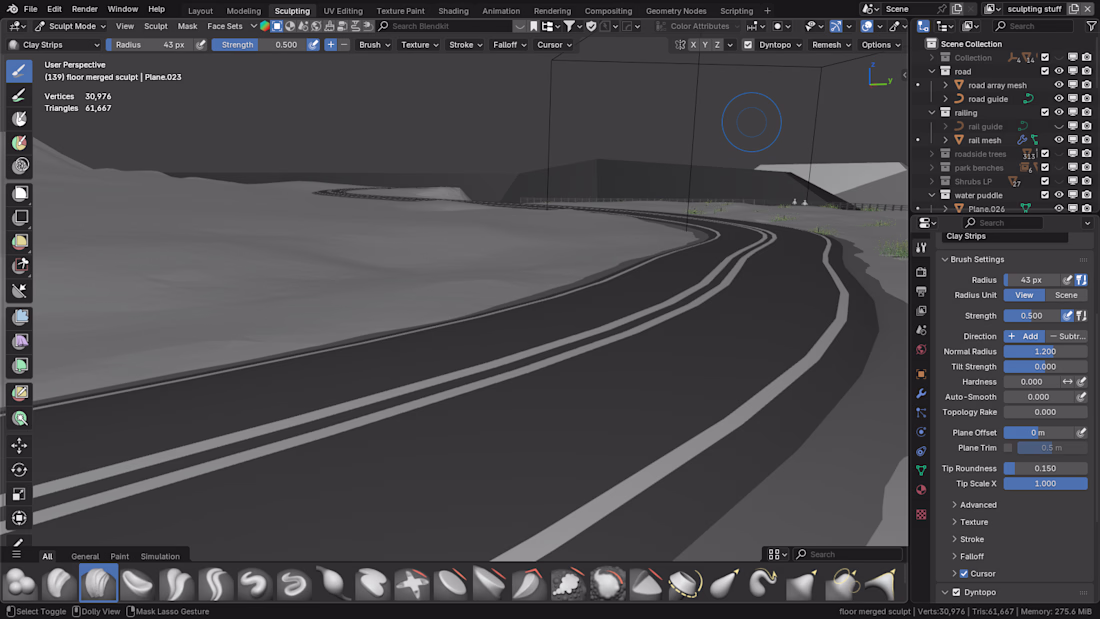Toggle Z-axis symmetry button
Image resolution: width=1100 pixels, height=619 pixels.
[717, 44]
